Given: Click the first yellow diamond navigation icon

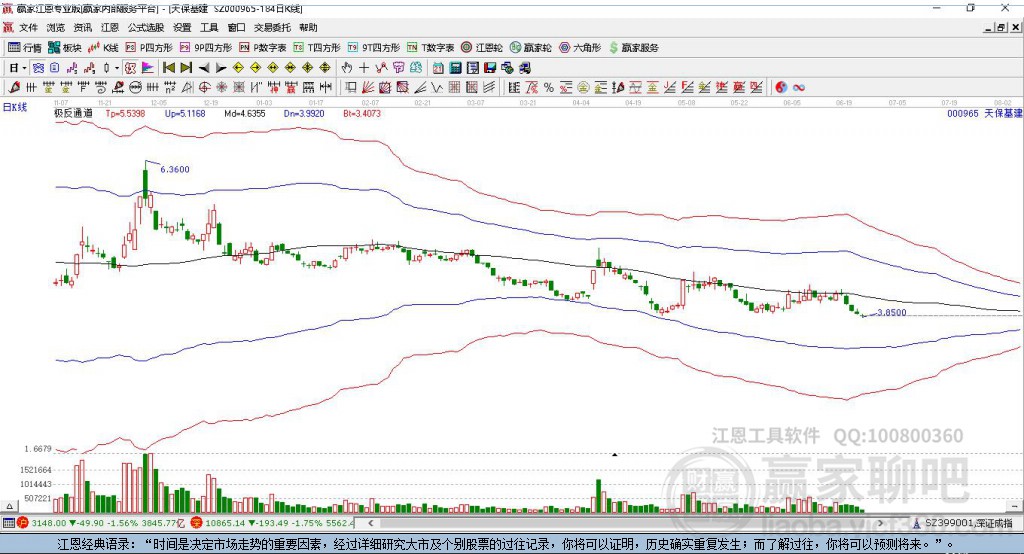Looking at the screenshot, I should coord(238,68).
